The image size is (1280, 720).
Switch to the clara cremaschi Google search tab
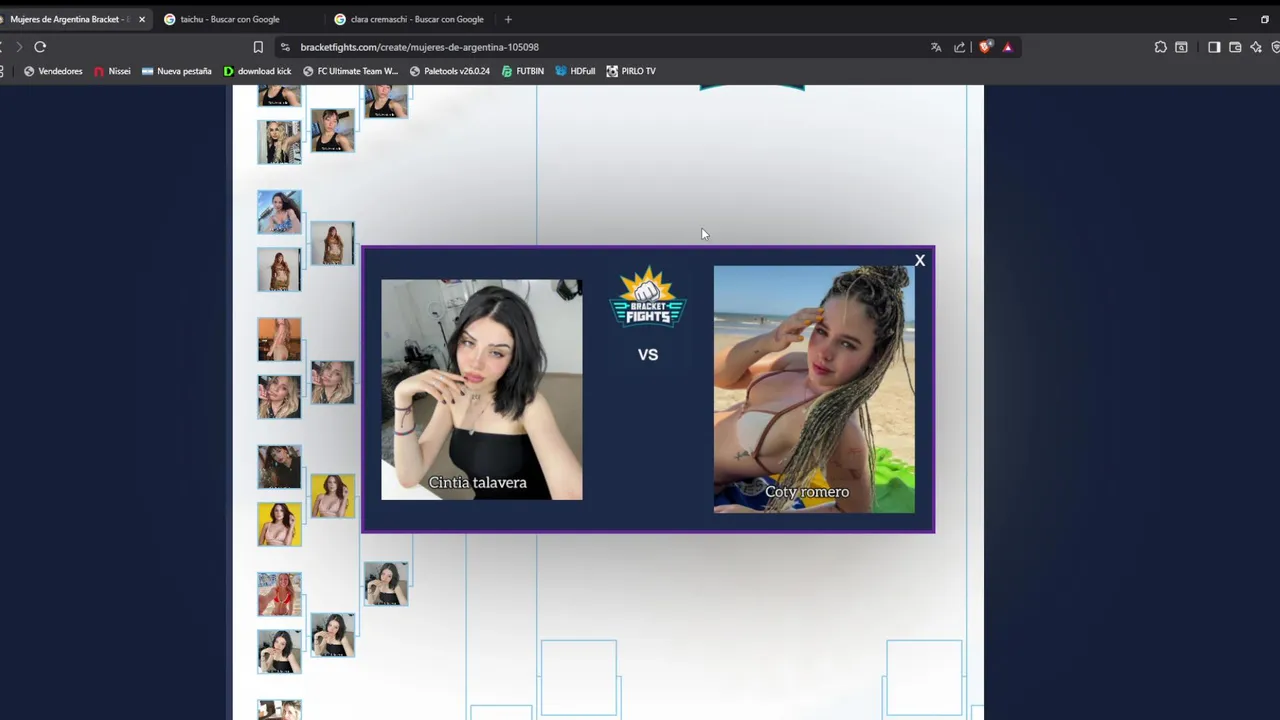tap(410, 19)
